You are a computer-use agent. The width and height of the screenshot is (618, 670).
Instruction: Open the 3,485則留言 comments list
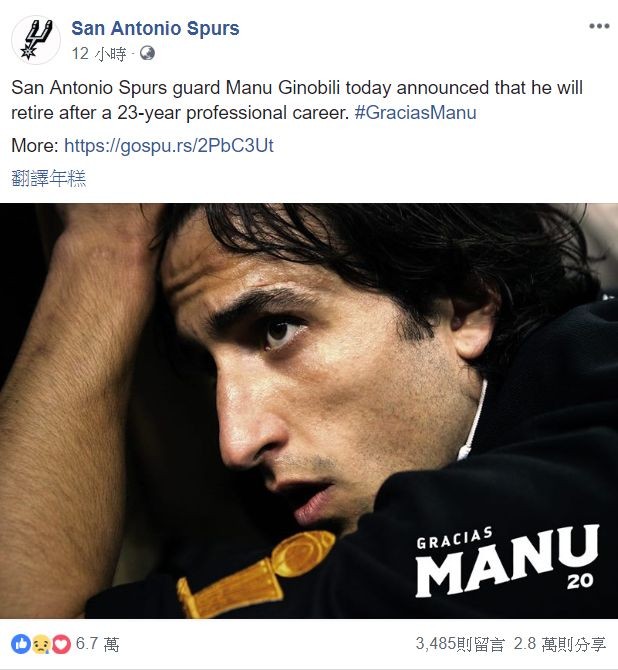(460, 644)
